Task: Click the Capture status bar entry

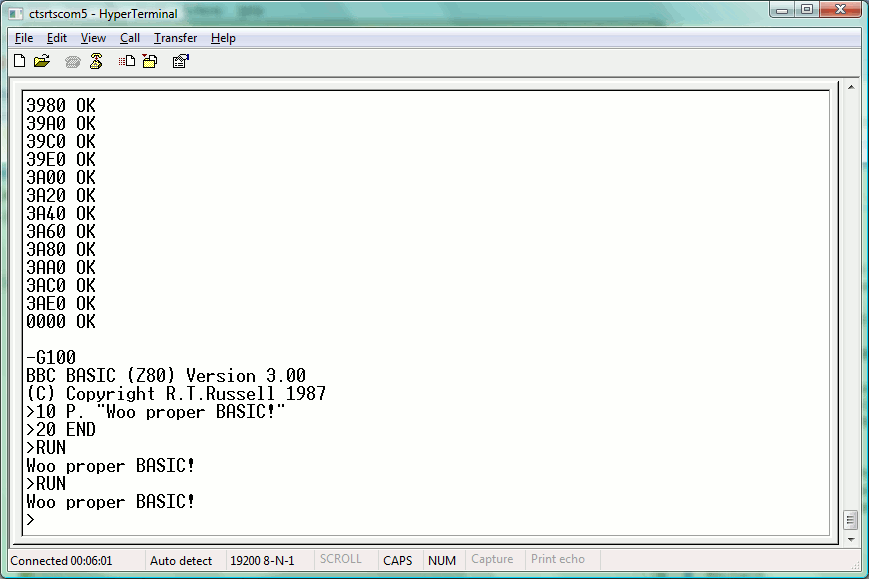Action: (492, 560)
